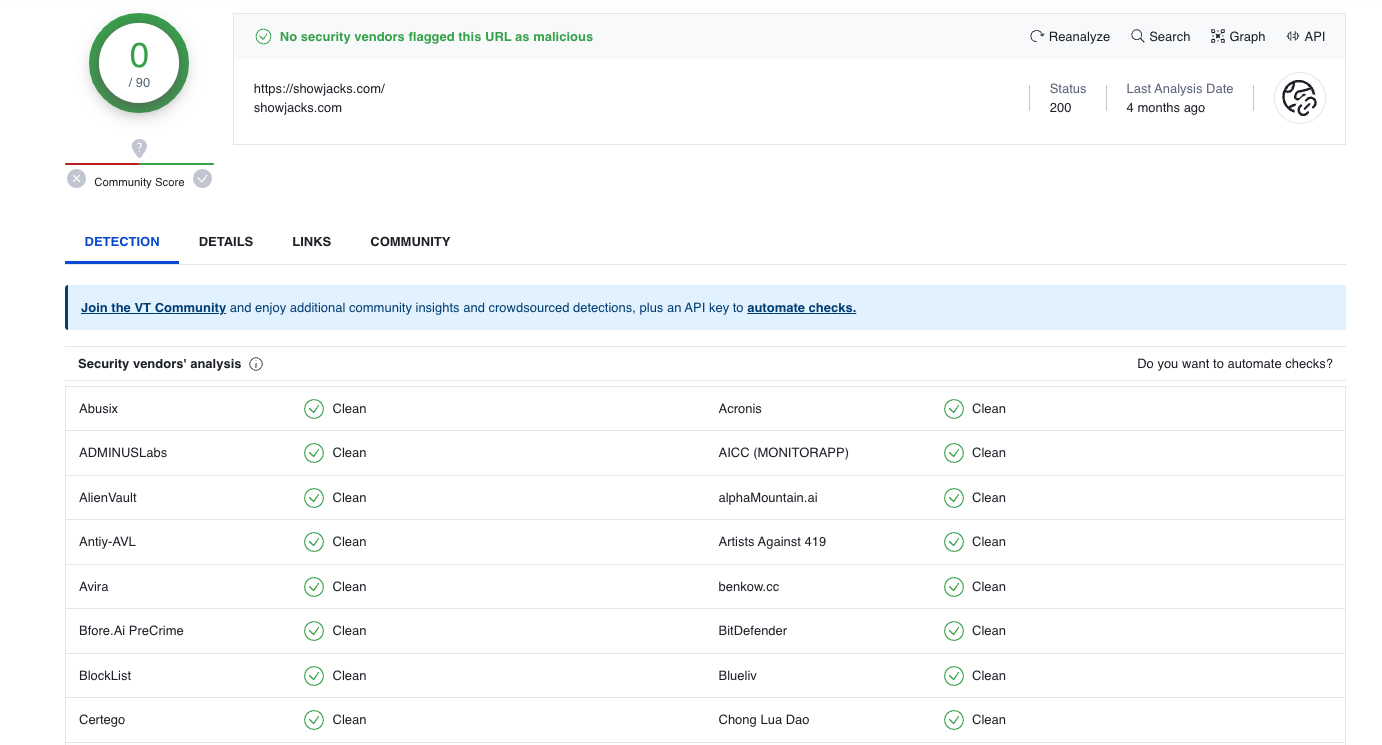Click the Clean check icon for Acronis
Viewport: 1382px width, 745px height.
point(954,408)
